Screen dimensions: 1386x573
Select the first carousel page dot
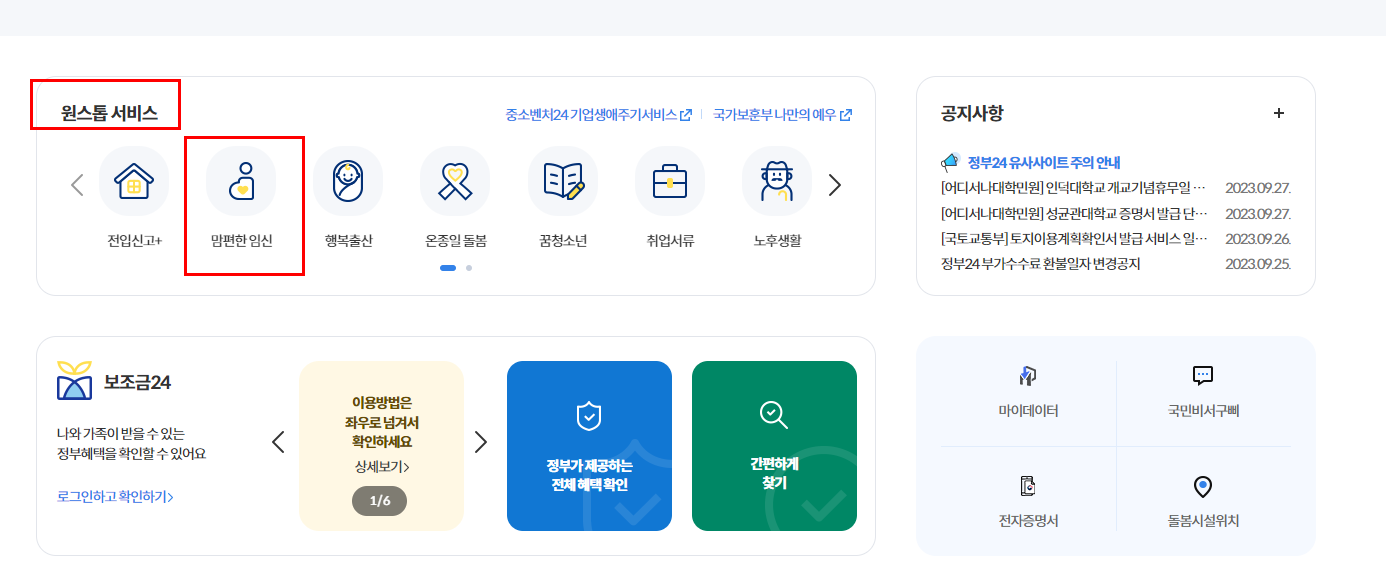[448, 268]
